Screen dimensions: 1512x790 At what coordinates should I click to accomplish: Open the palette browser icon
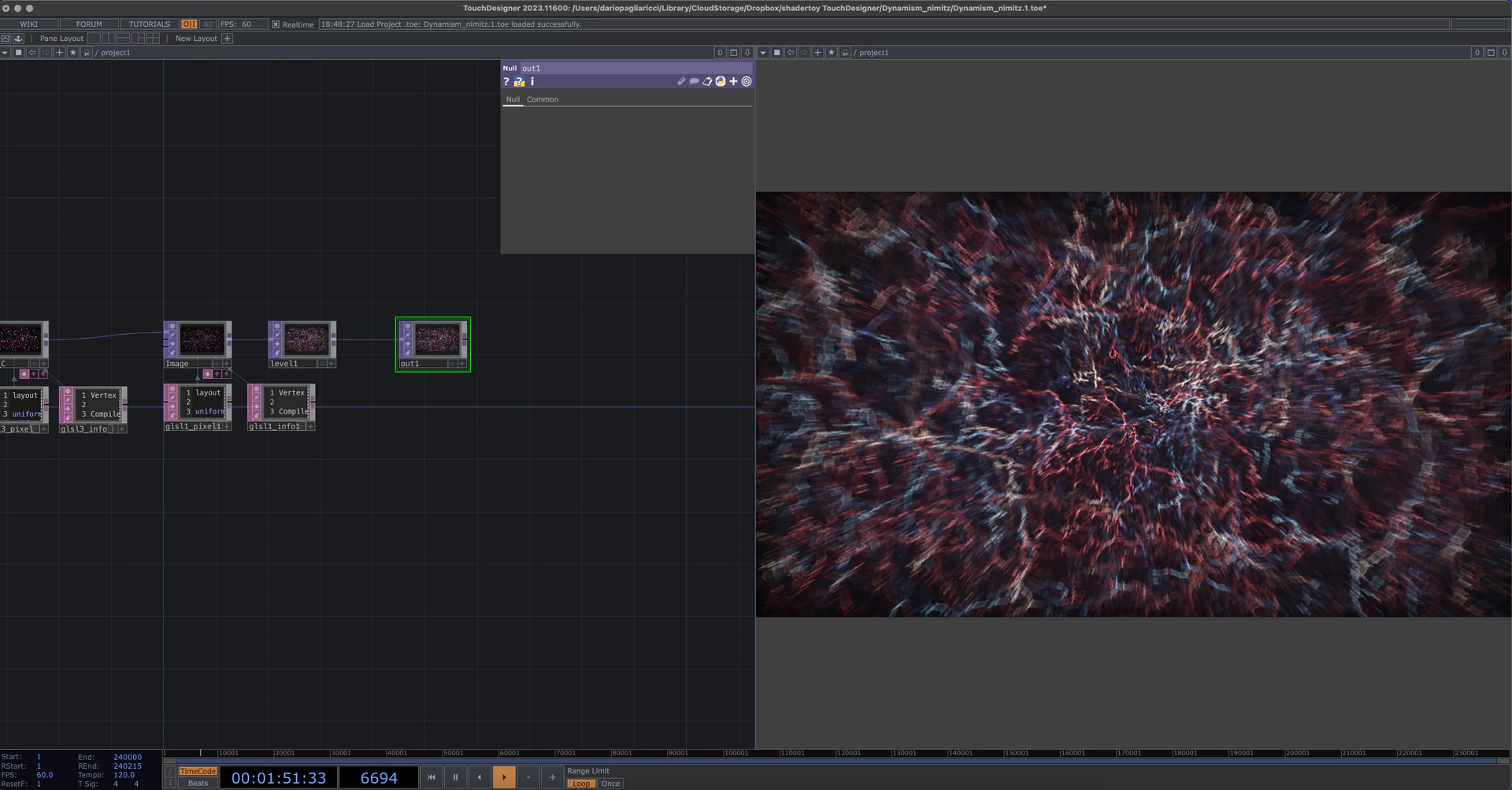tap(6, 38)
